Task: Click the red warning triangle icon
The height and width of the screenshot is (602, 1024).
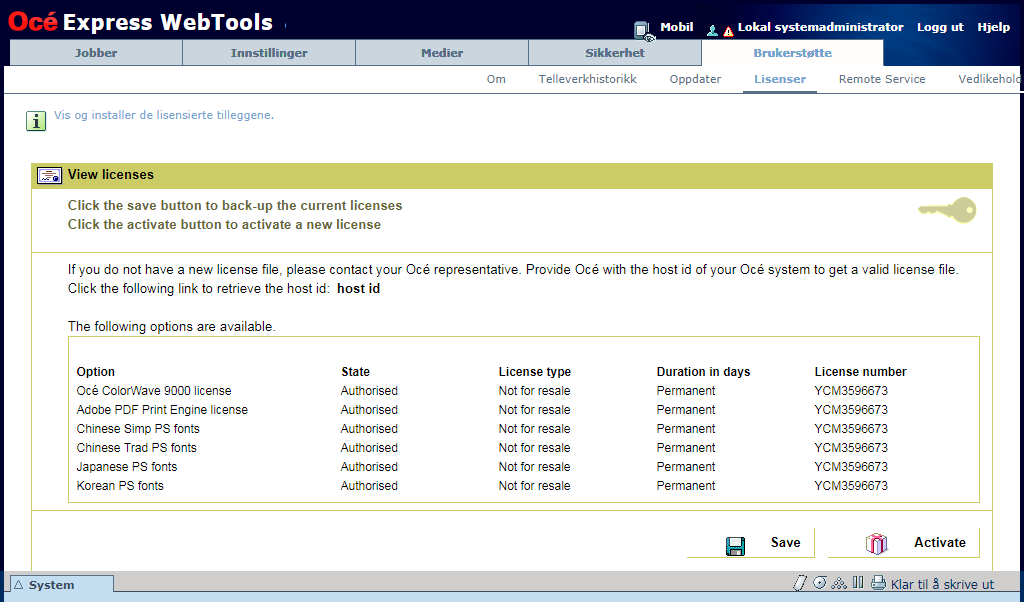Action: pyautogui.click(x=728, y=31)
